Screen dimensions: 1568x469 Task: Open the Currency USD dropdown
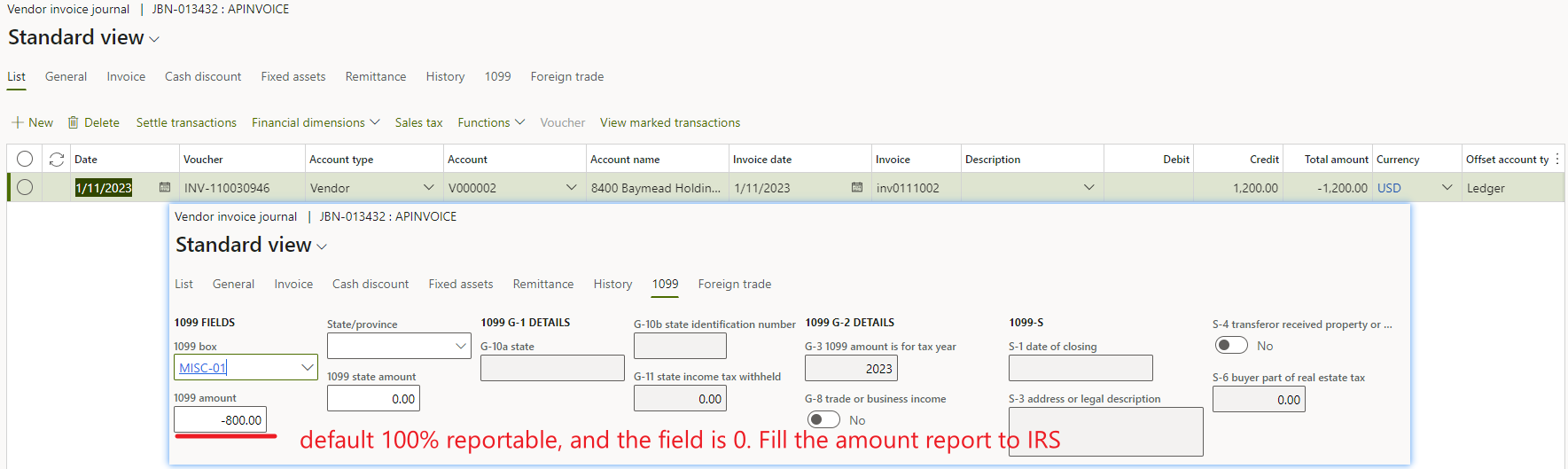[x=1447, y=187]
